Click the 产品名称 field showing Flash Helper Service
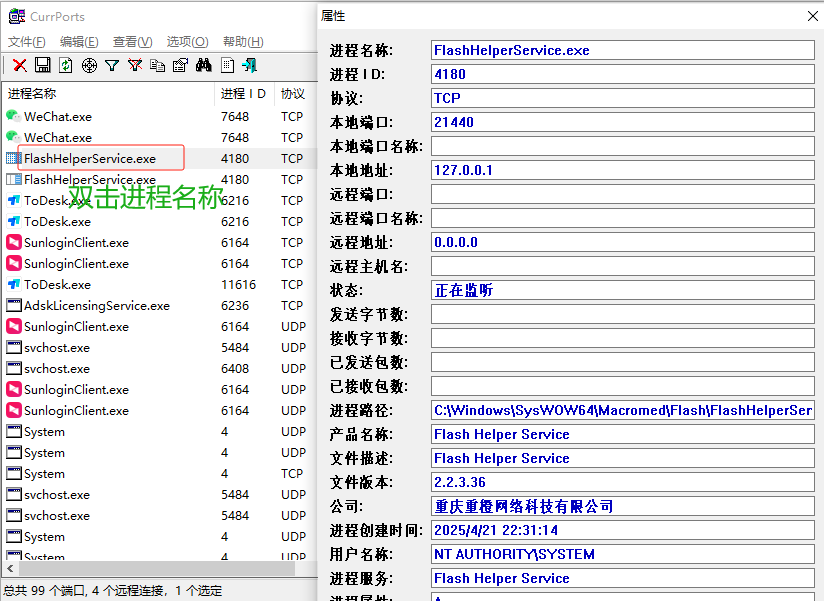 pos(623,434)
